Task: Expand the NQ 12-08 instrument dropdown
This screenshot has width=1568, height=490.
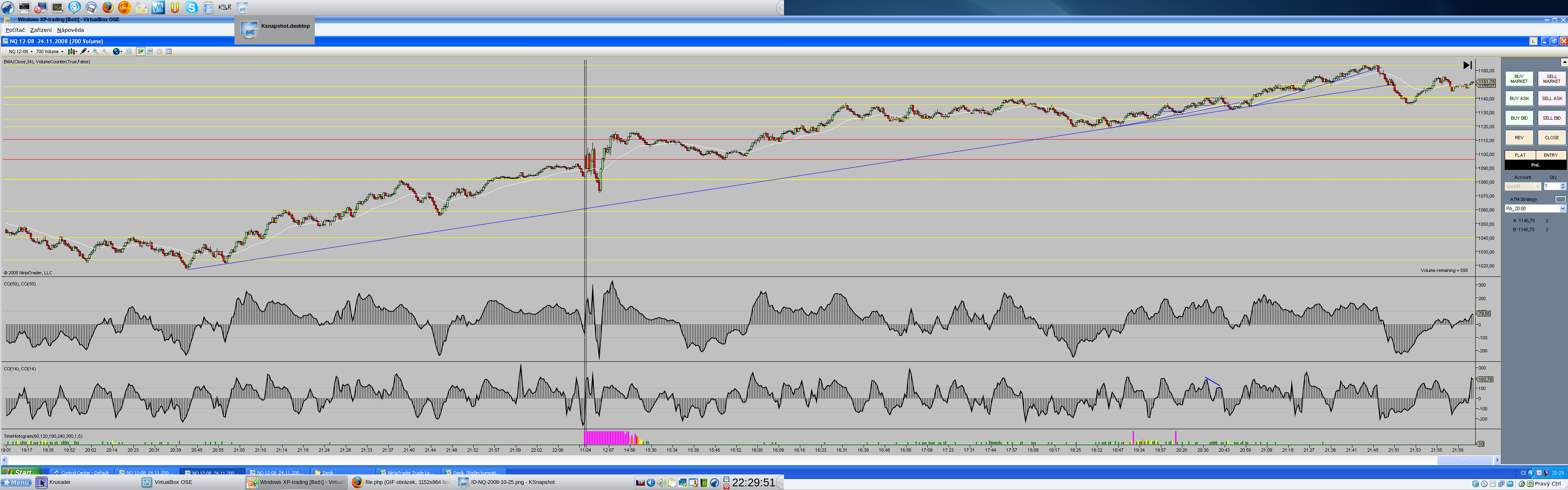Action: pyautogui.click(x=21, y=52)
